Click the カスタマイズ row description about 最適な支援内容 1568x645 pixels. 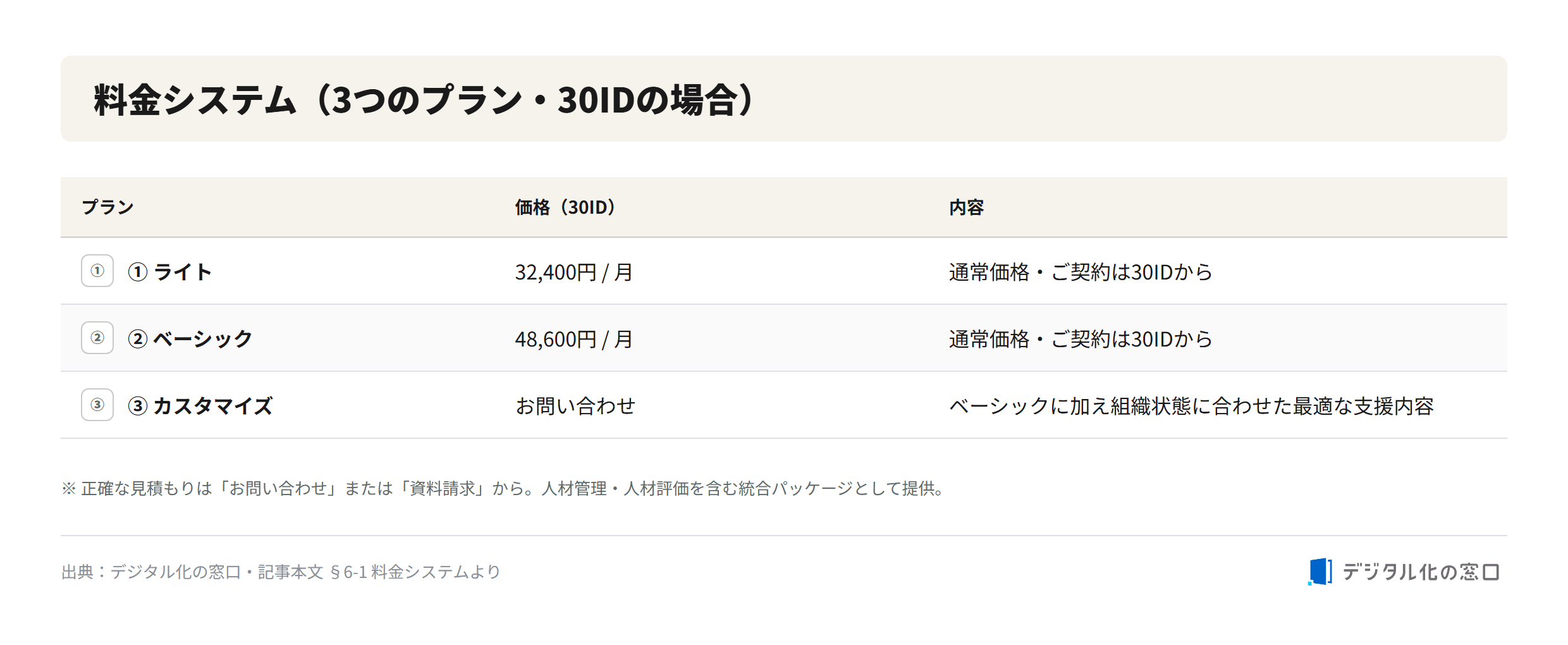tap(1191, 406)
